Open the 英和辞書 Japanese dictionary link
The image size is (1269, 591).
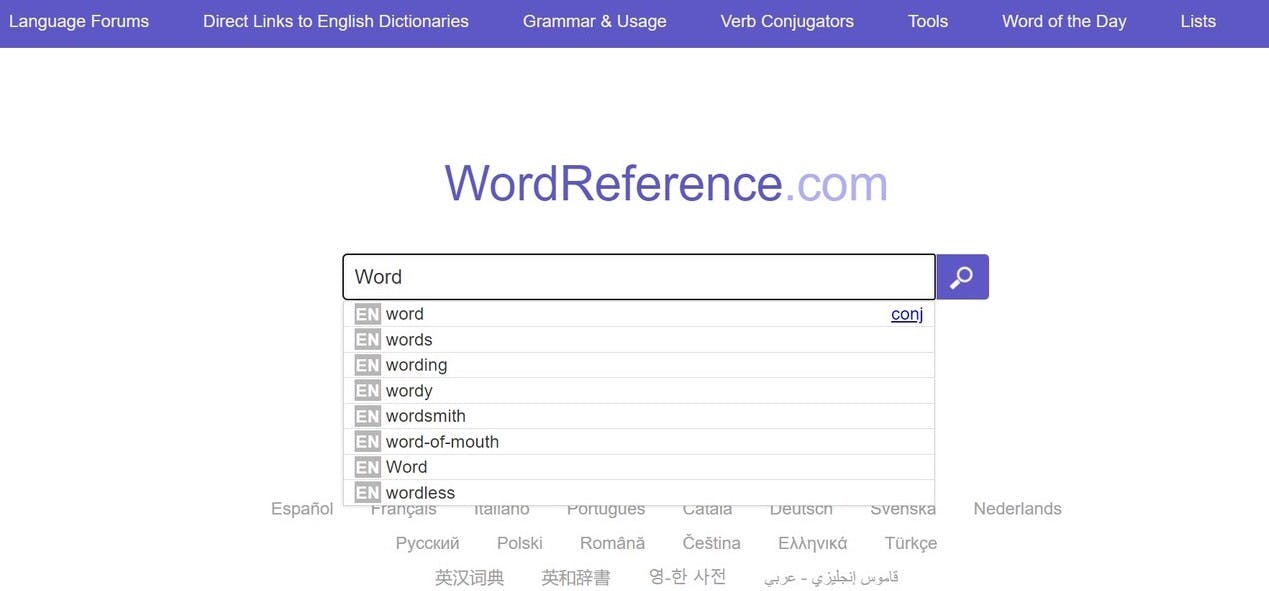[576, 577]
